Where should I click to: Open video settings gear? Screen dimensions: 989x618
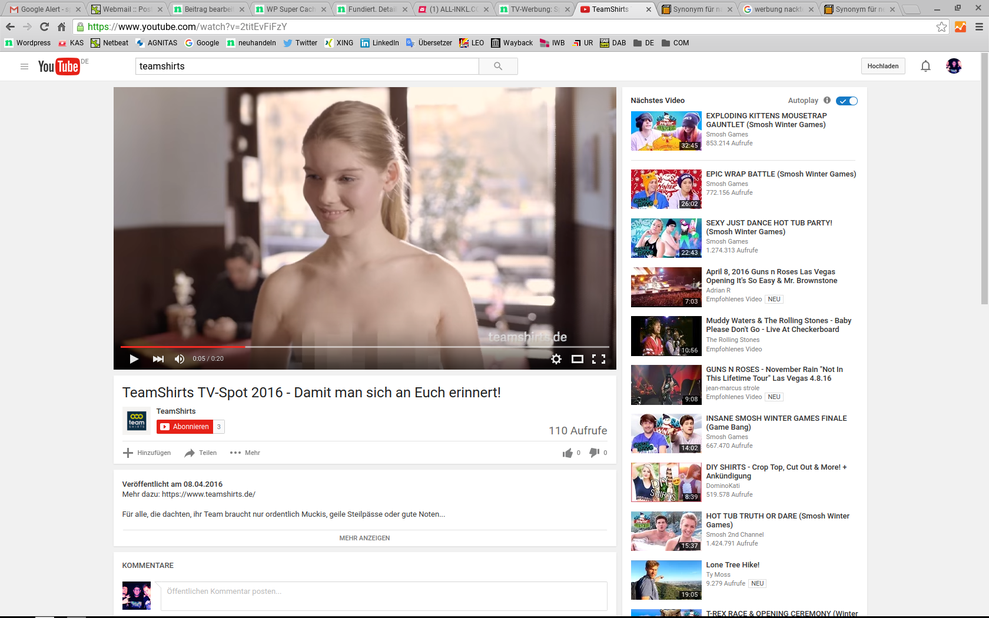[x=556, y=359]
